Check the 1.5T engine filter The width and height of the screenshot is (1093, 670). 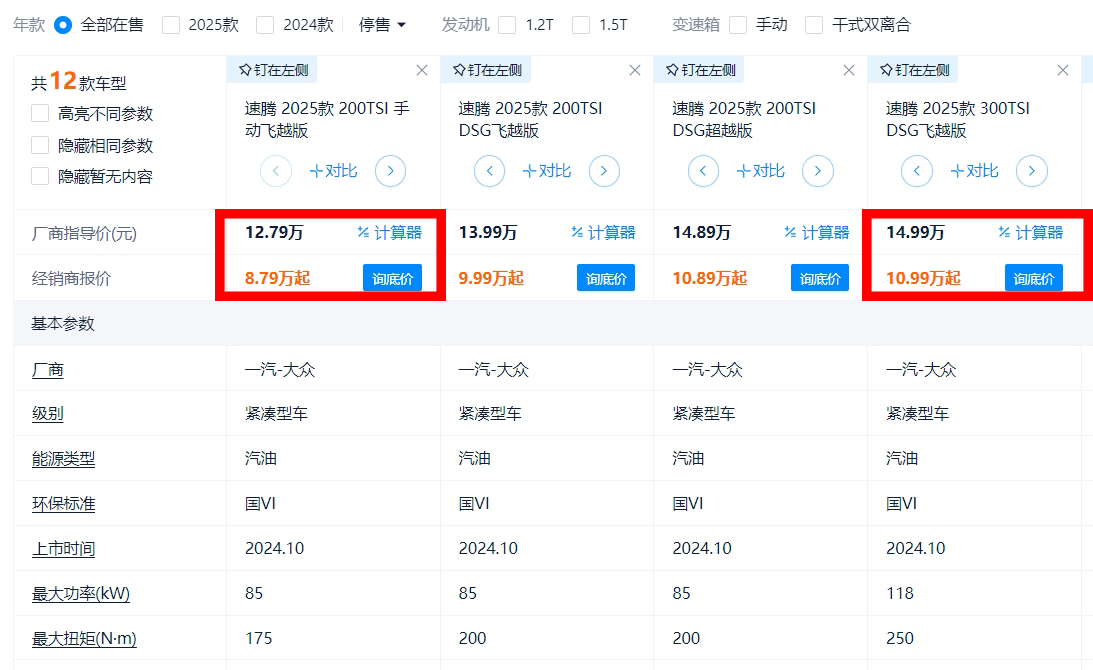pos(581,25)
